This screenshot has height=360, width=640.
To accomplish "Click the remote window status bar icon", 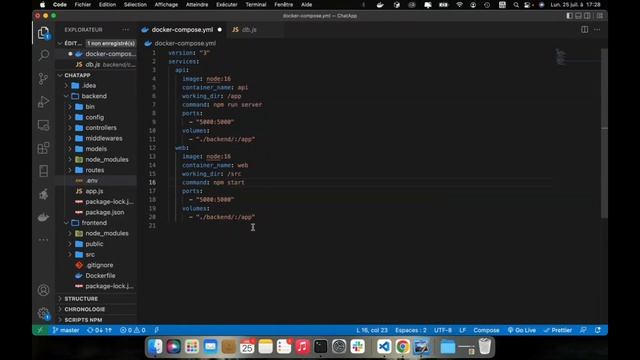I will pos(40,330).
